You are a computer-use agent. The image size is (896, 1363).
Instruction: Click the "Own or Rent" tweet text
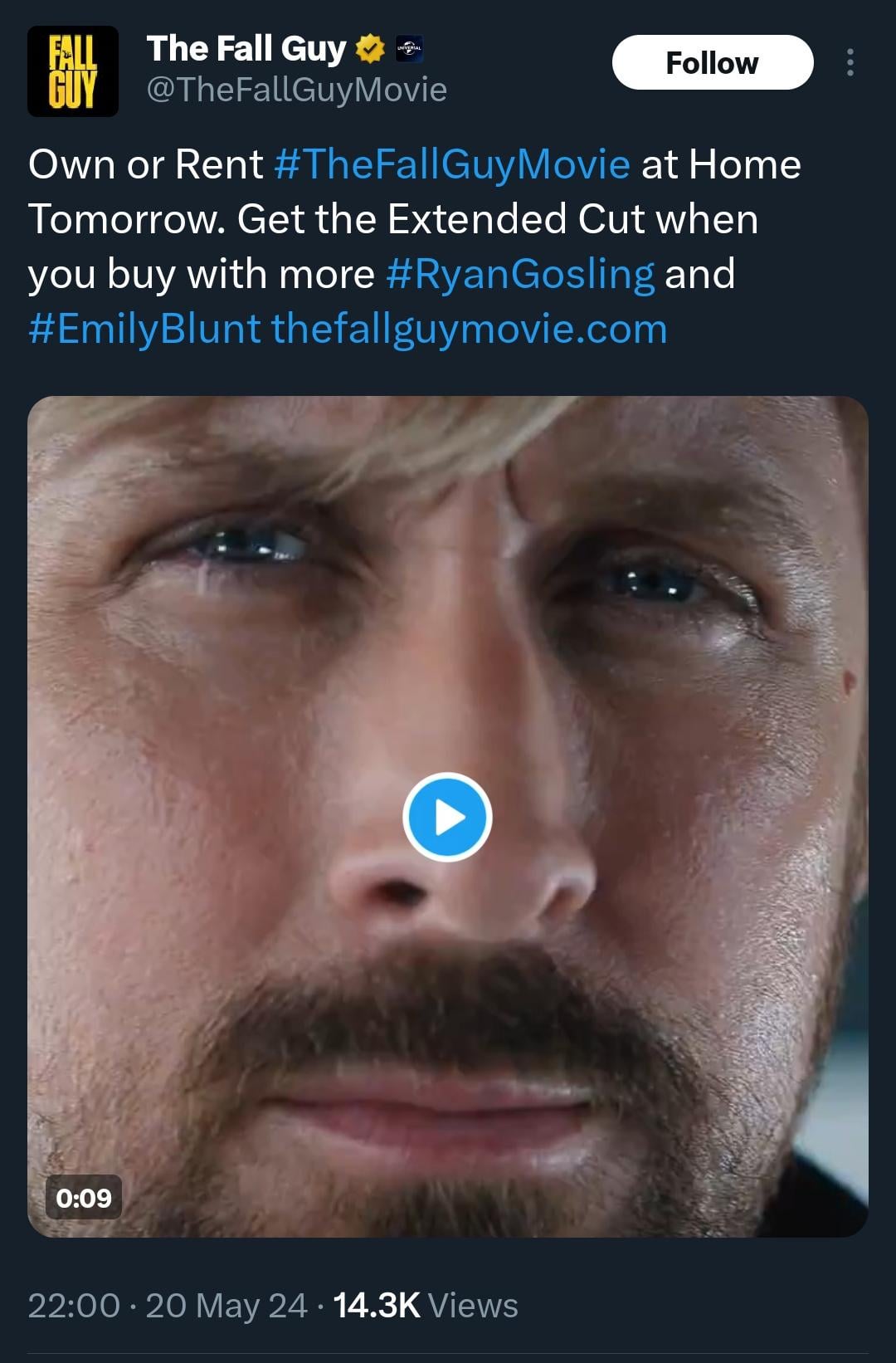click(x=145, y=164)
